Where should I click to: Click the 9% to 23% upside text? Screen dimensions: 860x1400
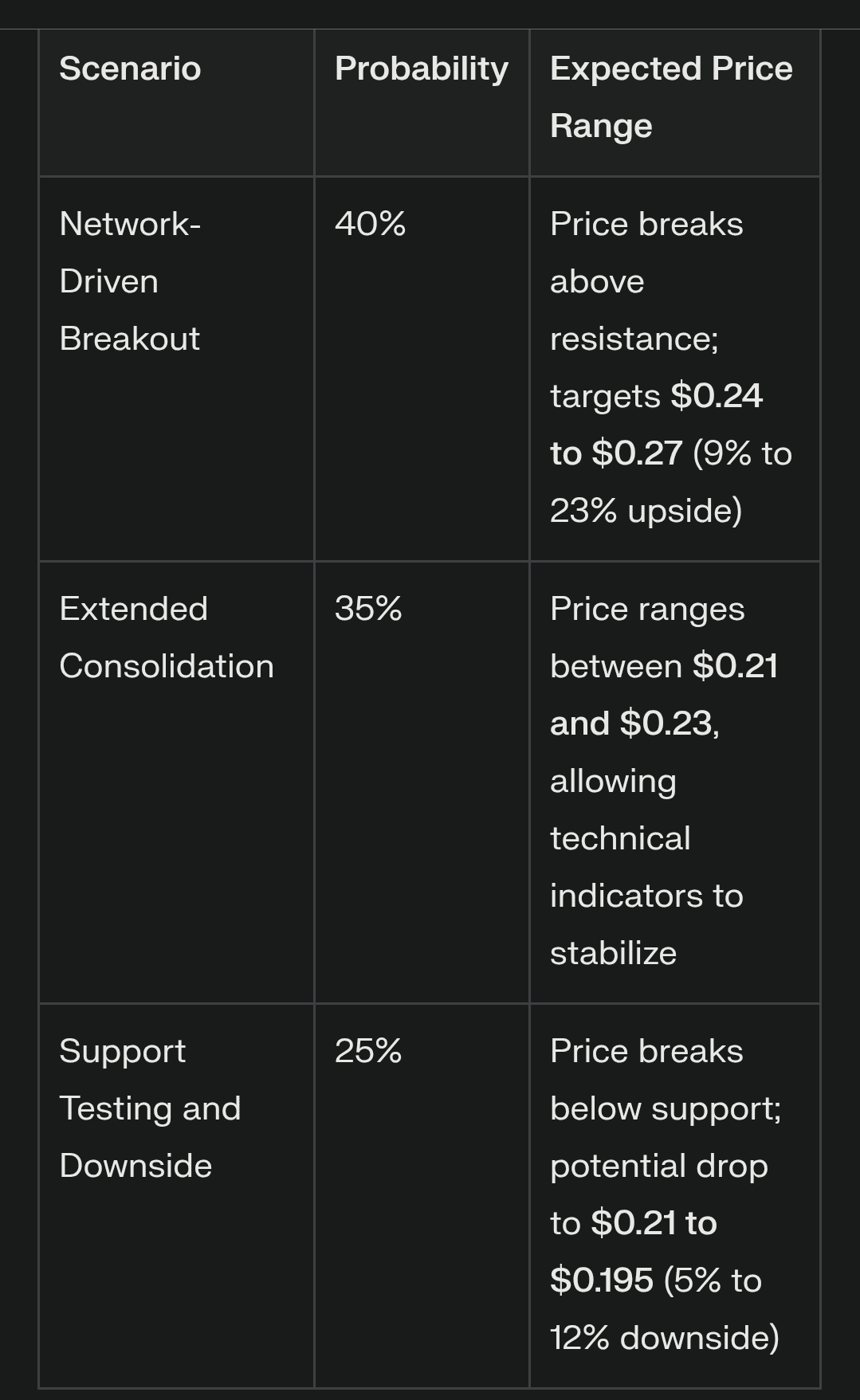click(x=671, y=482)
